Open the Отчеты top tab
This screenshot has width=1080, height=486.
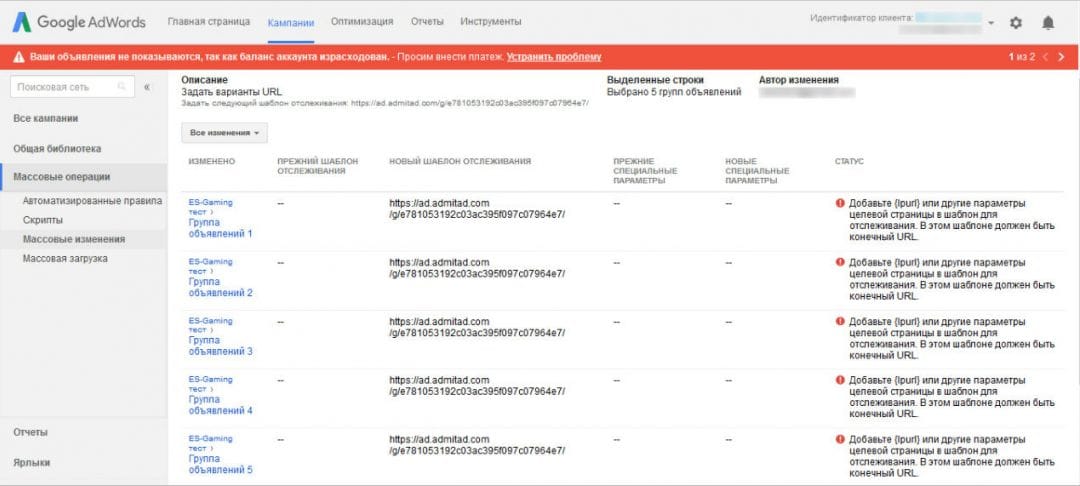click(427, 22)
